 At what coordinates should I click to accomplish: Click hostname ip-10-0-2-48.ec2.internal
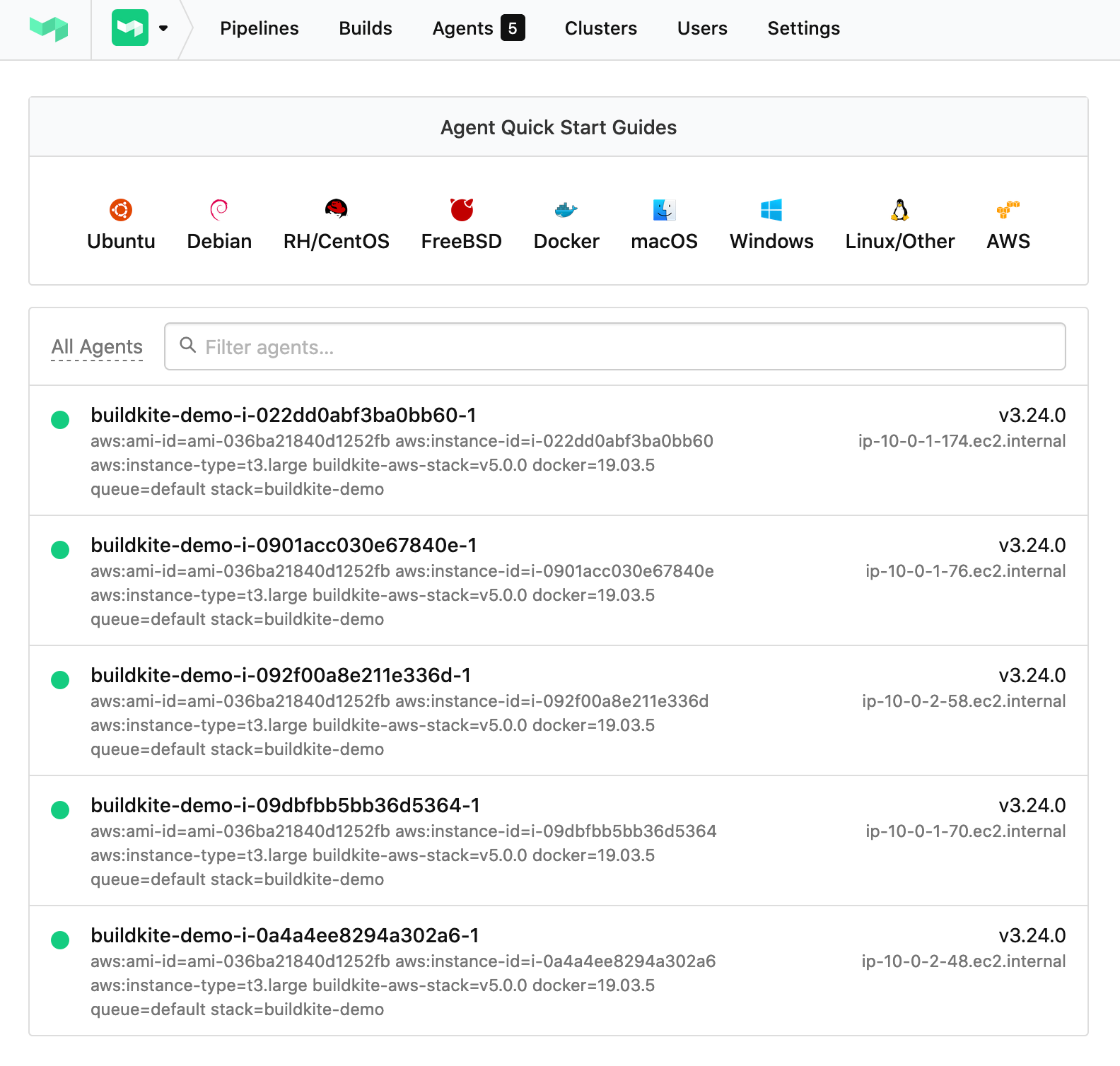[x=963, y=961]
